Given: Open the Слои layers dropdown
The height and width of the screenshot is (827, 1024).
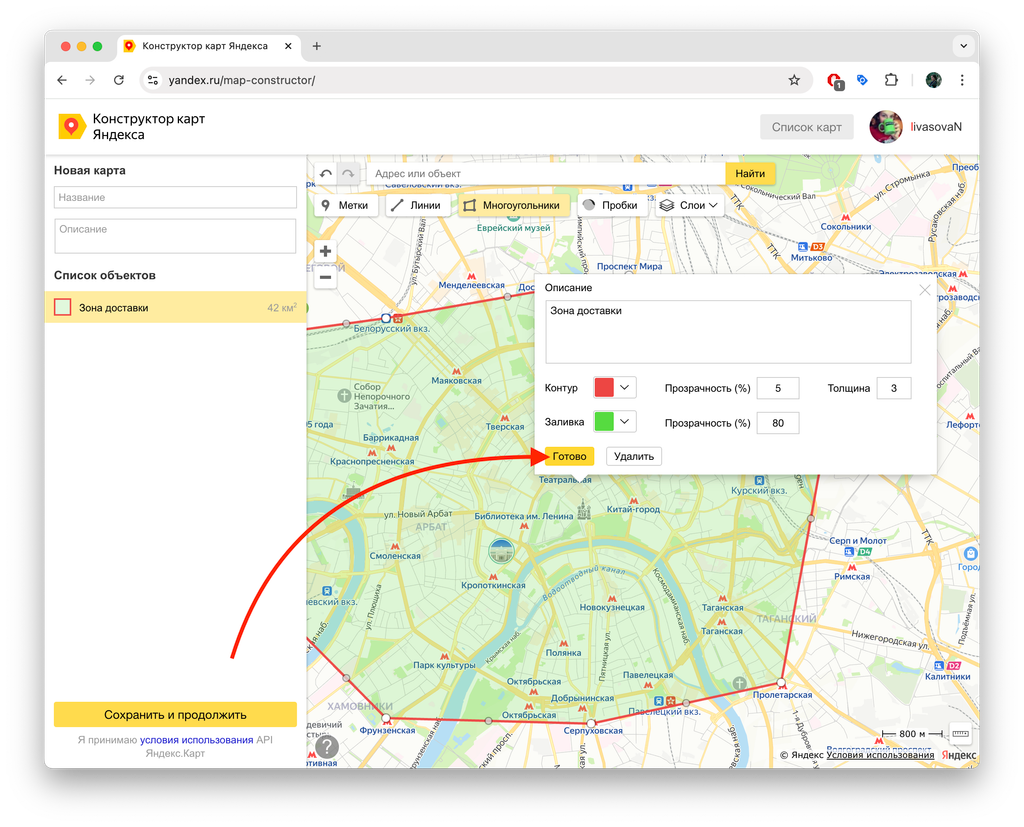Looking at the screenshot, I should click(x=689, y=205).
